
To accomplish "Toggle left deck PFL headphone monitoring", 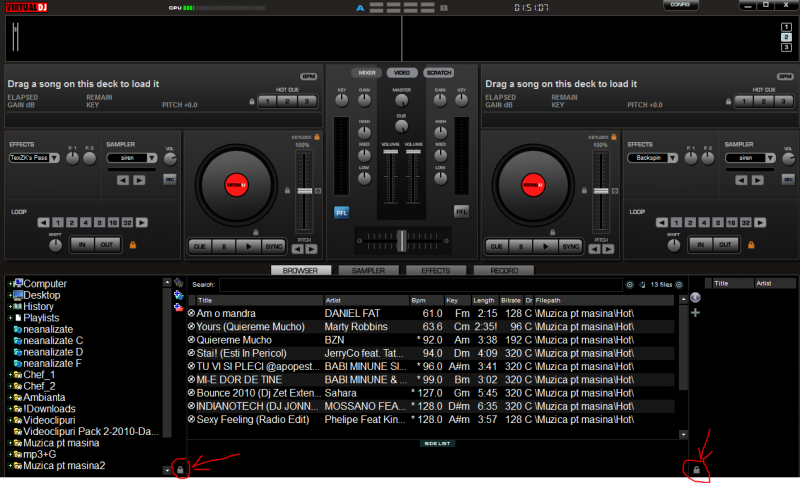I will [x=341, y=213].
